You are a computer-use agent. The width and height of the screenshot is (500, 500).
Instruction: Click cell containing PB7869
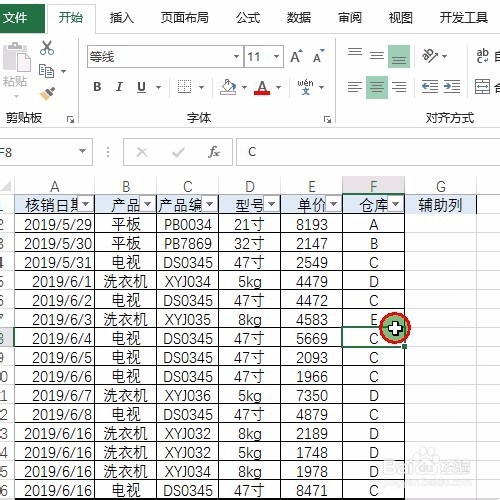[x=188, y=243]
